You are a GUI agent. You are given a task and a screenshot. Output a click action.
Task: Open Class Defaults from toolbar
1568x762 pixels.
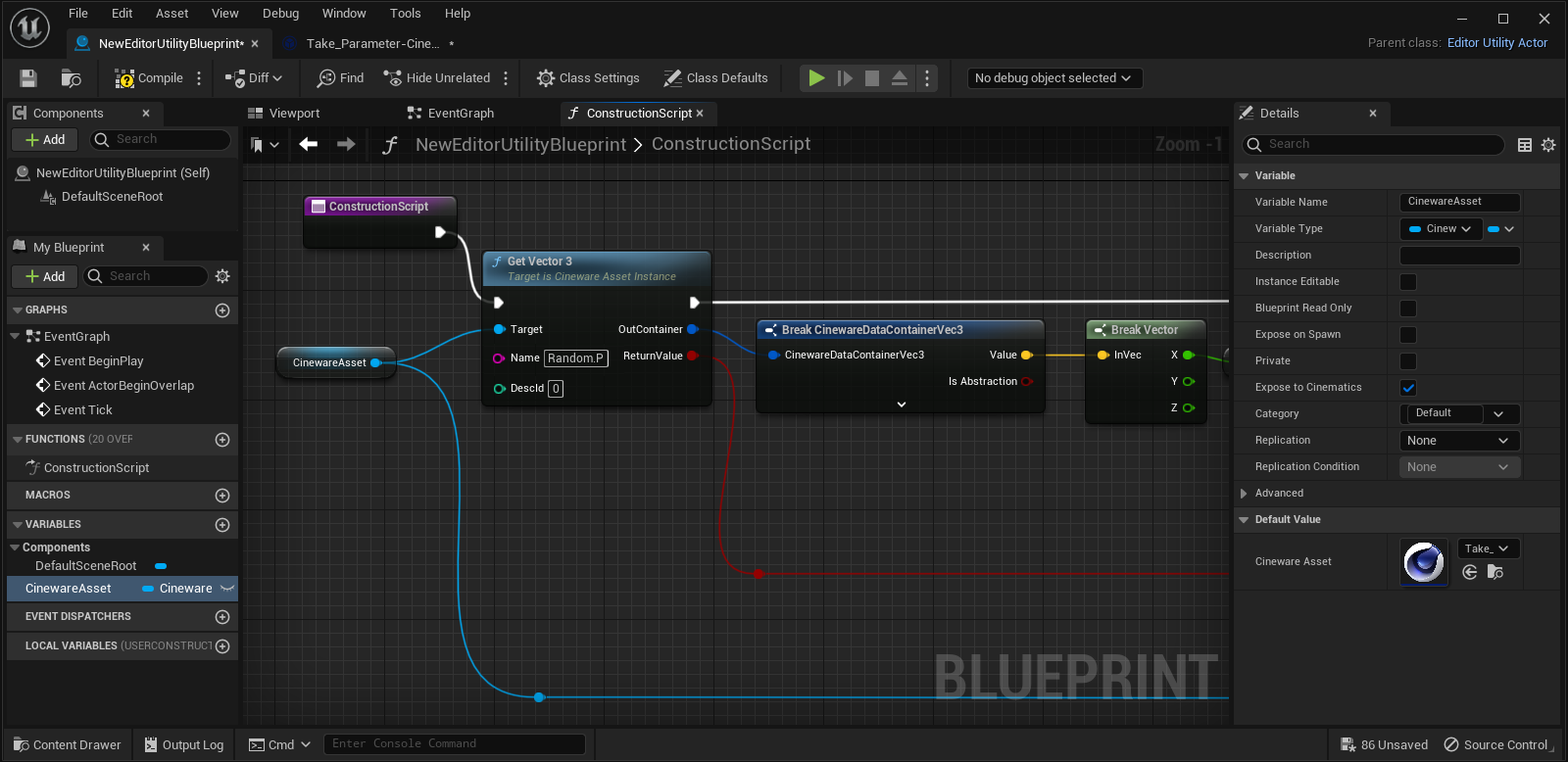pos(715,78)
